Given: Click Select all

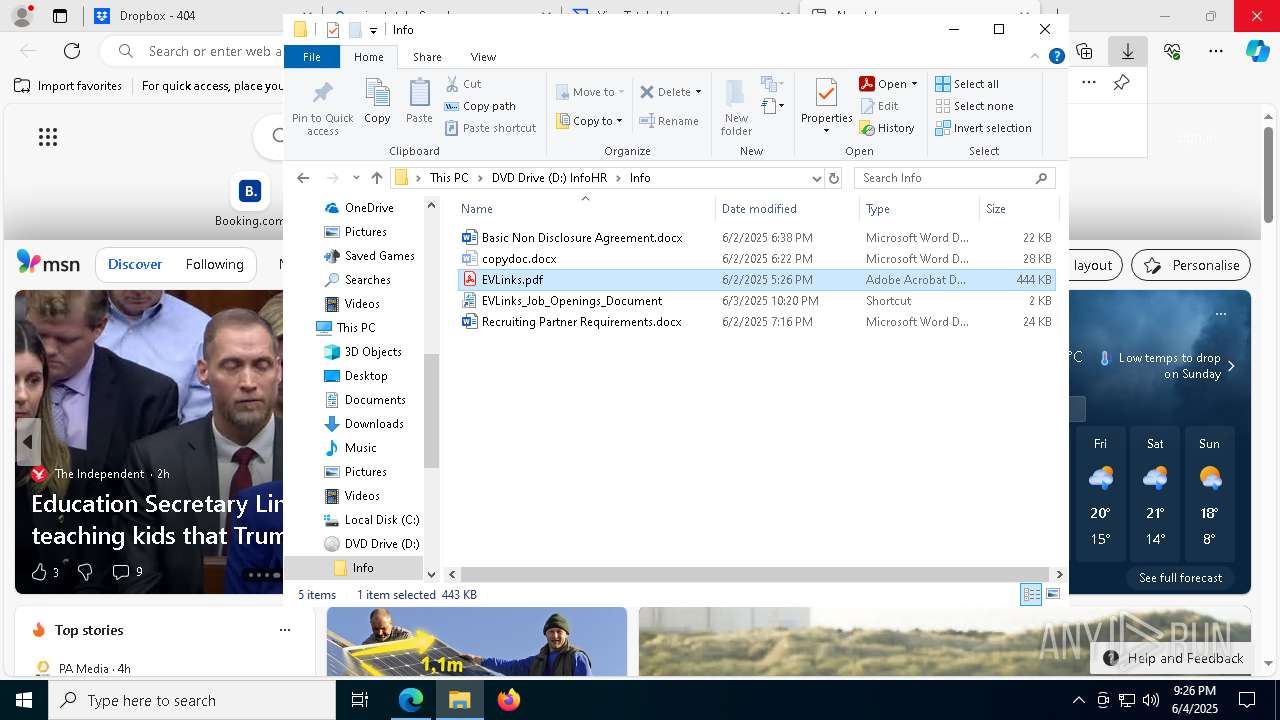Looking at the screenshot, I should point(967,84).
